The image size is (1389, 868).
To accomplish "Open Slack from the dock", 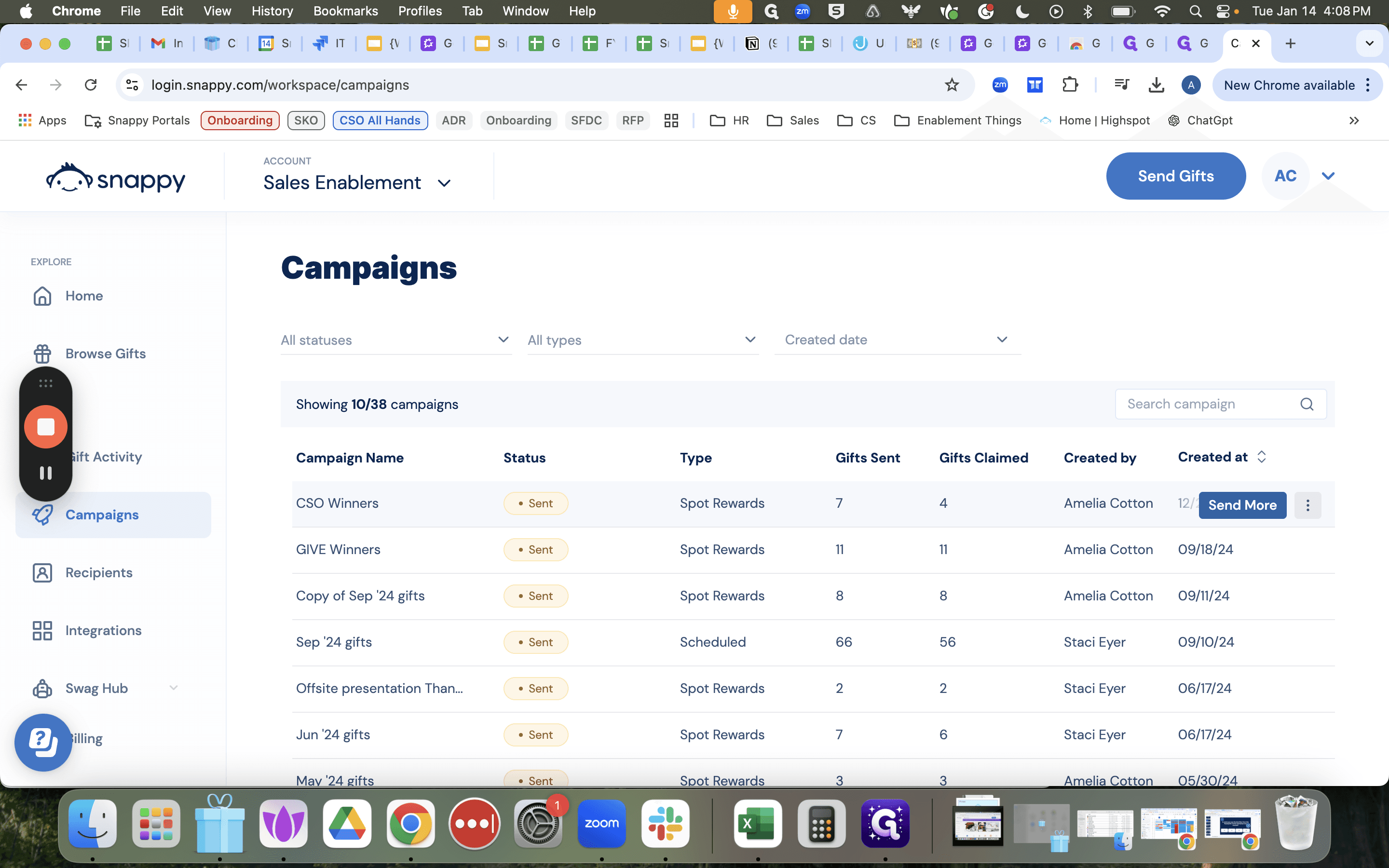I will [x=665, y=823].
